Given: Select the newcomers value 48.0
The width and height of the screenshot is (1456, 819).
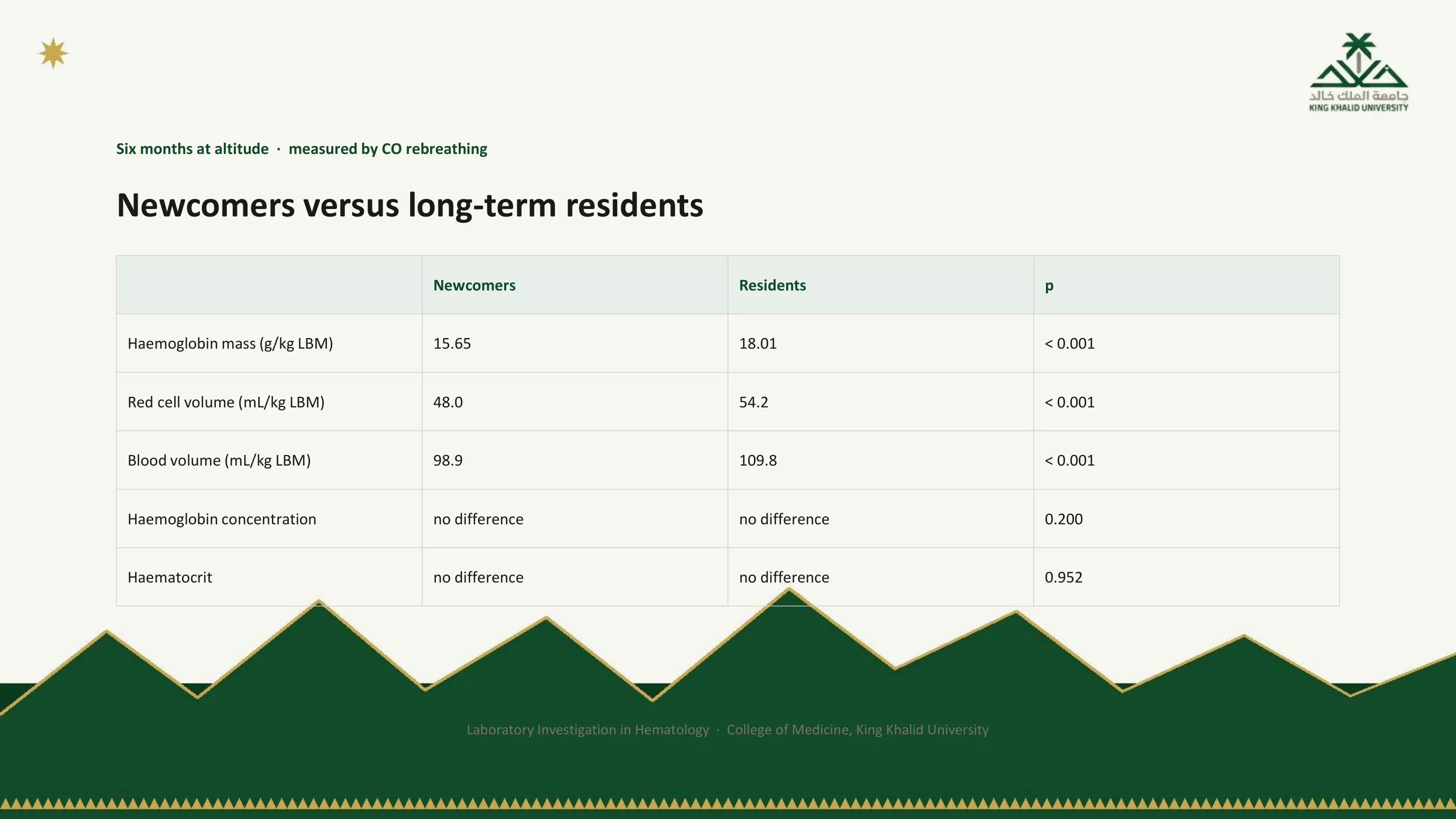Looking at the screenshot, I should point(448,403).
